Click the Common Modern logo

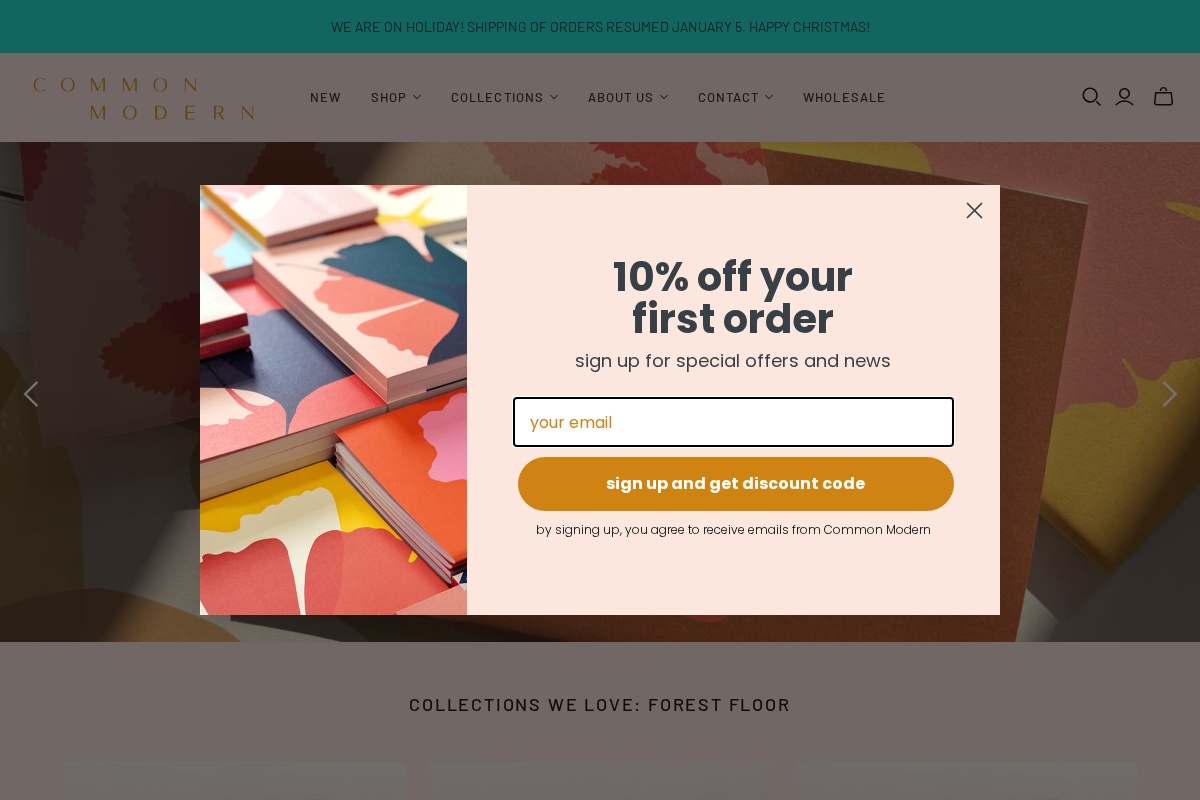144,98
